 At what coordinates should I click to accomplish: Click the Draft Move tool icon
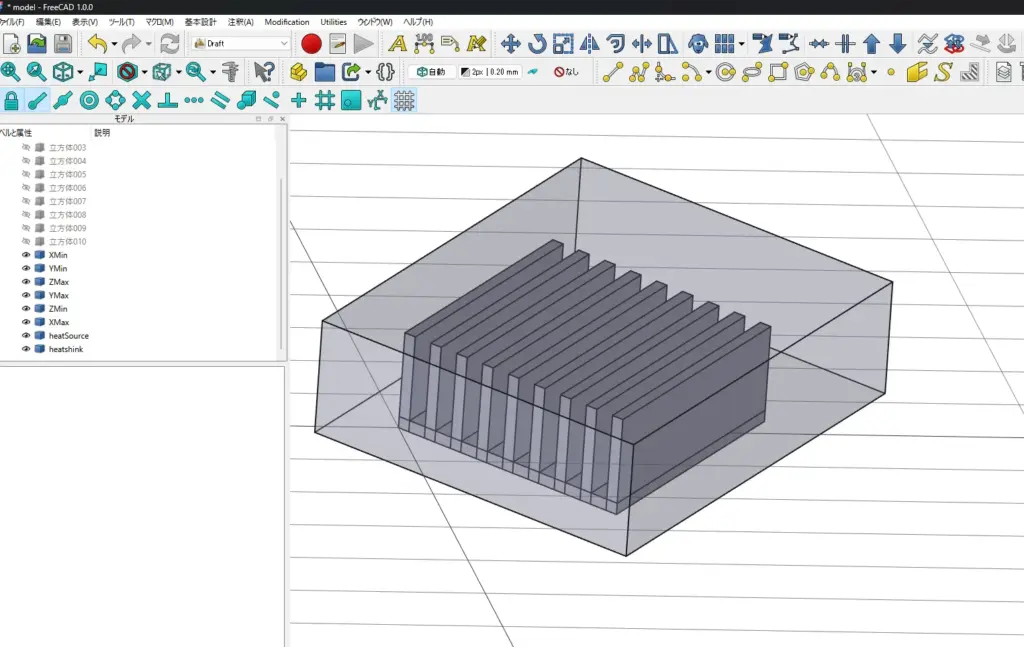510,43
